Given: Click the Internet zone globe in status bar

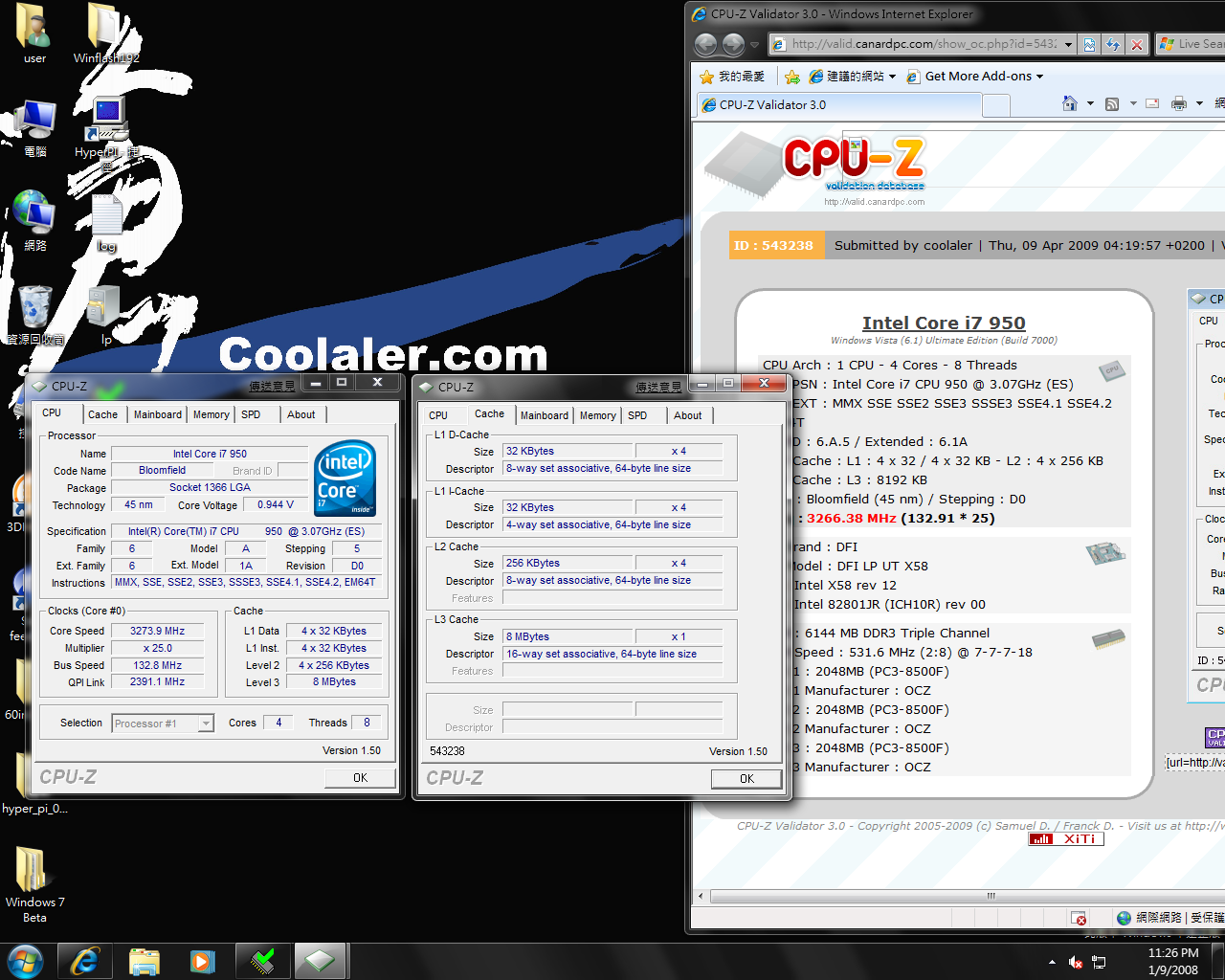Looking at the screenshot, I should tap(1124, 918).
